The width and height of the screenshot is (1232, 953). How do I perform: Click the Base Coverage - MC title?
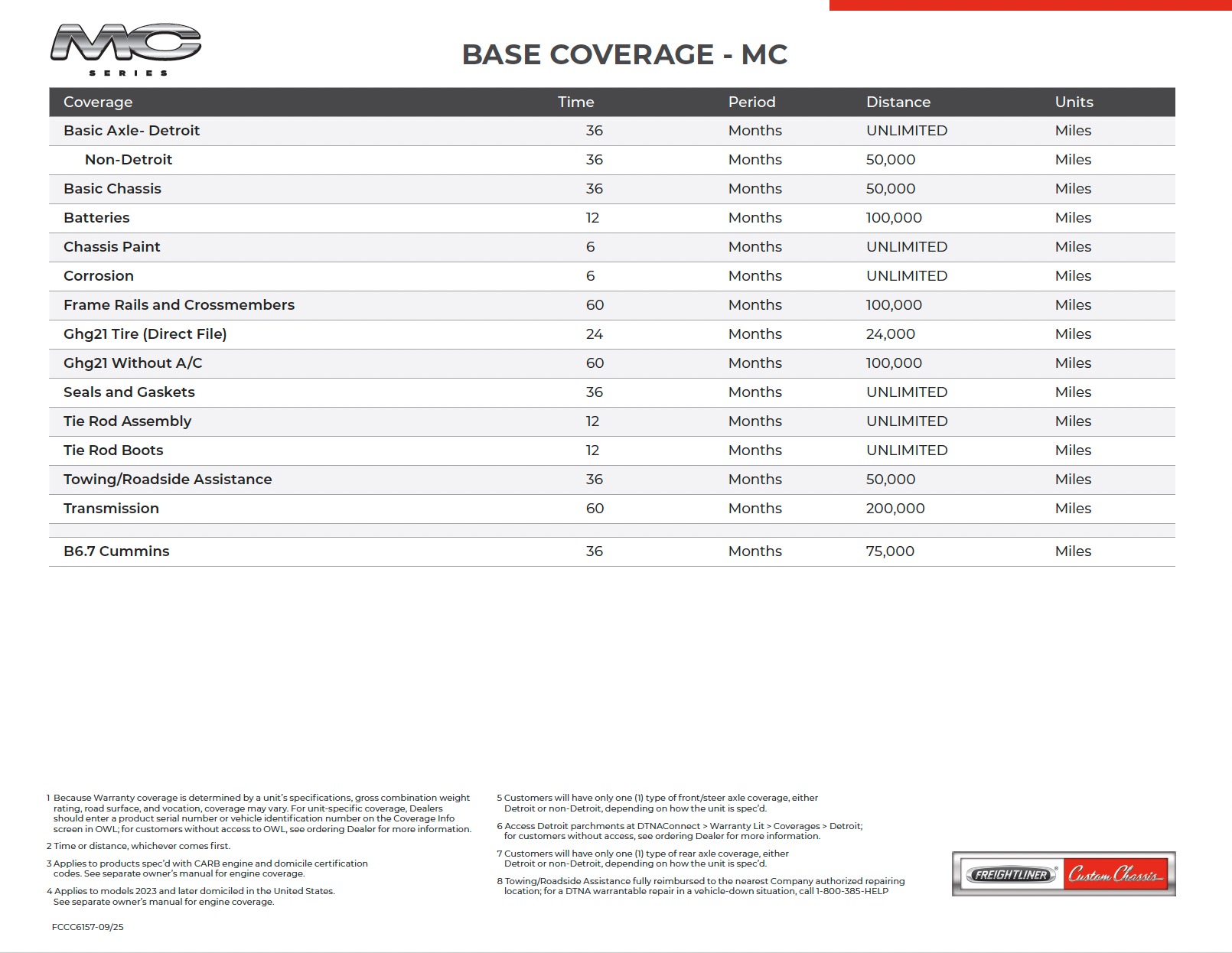tap(624, 54)
